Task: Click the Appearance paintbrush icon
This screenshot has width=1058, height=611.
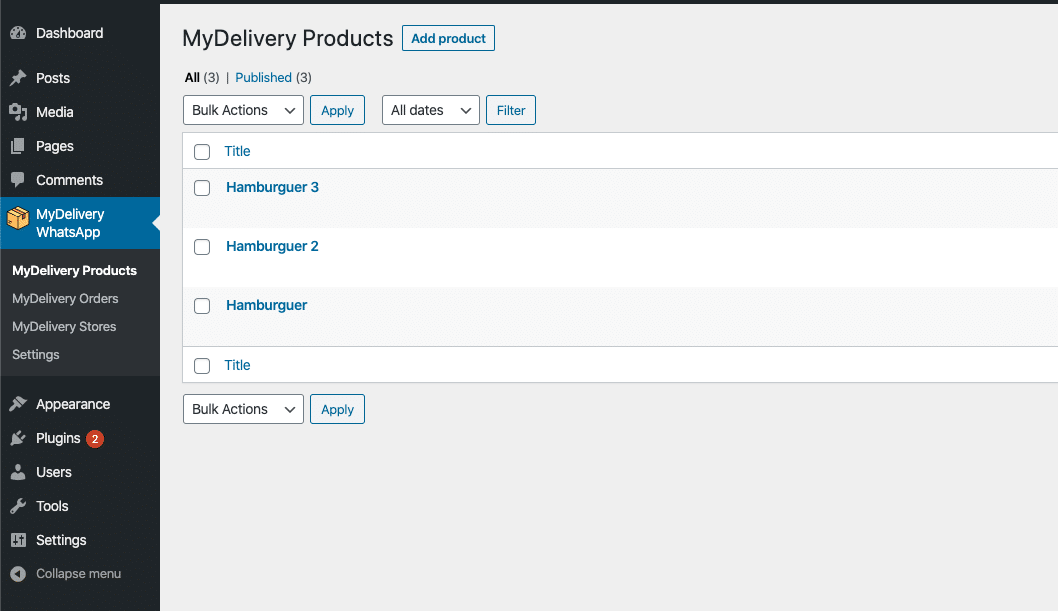Action: (x=18, y=404)
